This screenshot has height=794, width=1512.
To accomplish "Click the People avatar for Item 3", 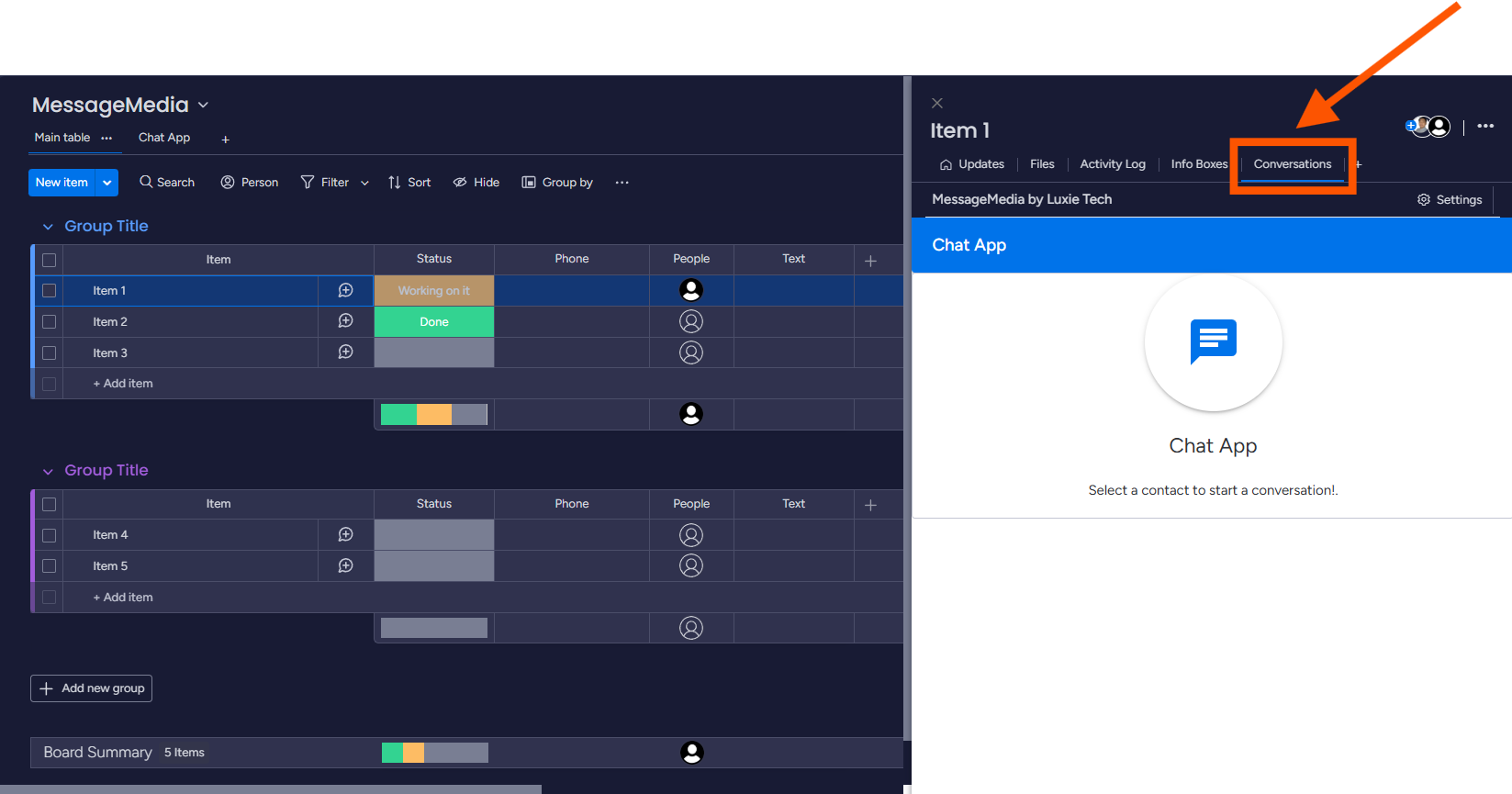I will click(x=691, y=352).
